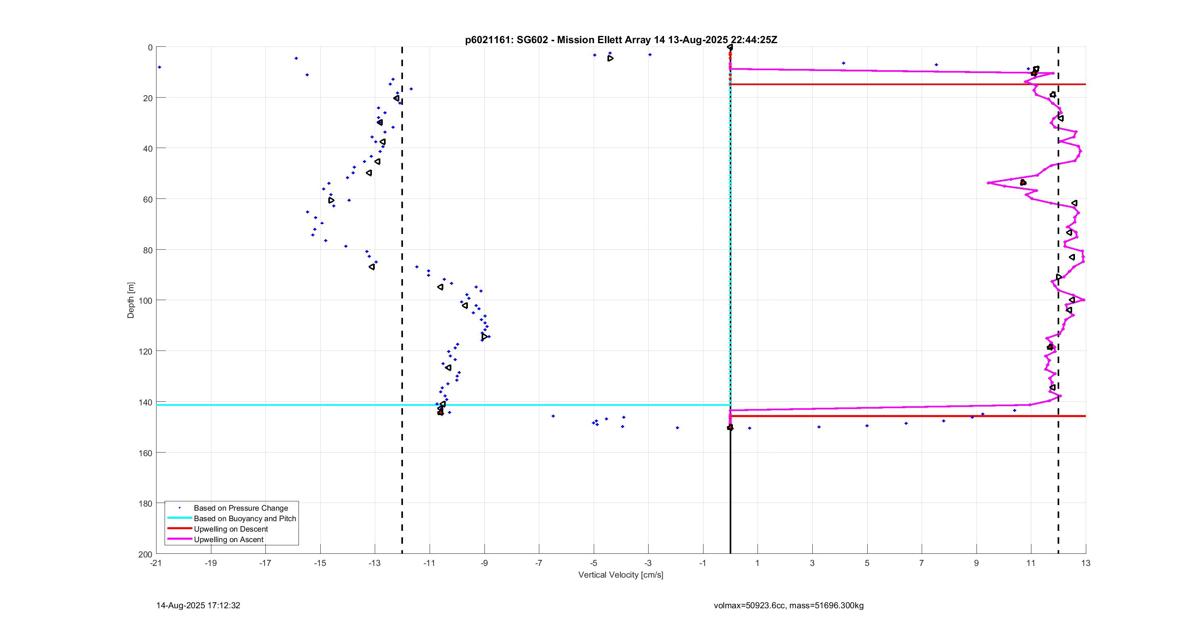
Task: Click depth axis tick label '0'
Action: point(150,47)
